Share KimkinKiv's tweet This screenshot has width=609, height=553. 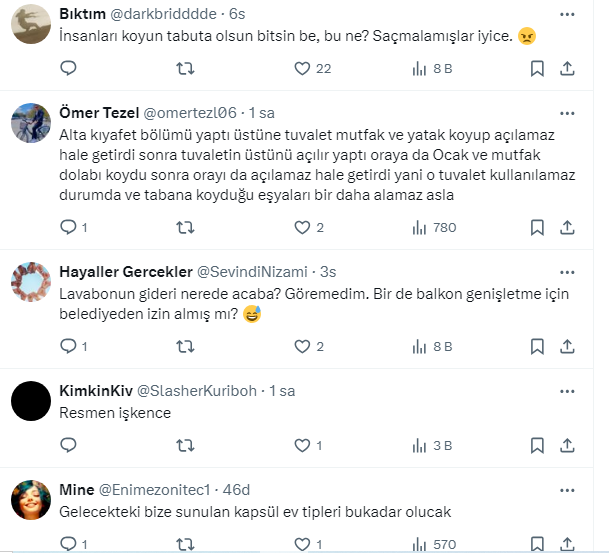(x=567, y=446)
